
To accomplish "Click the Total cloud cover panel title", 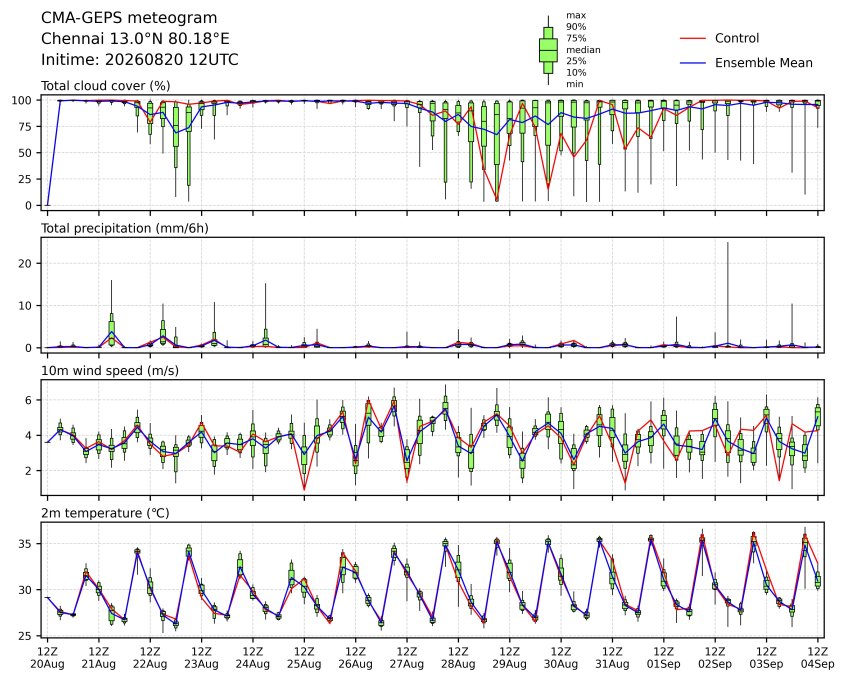I will (x=106, y=86).
